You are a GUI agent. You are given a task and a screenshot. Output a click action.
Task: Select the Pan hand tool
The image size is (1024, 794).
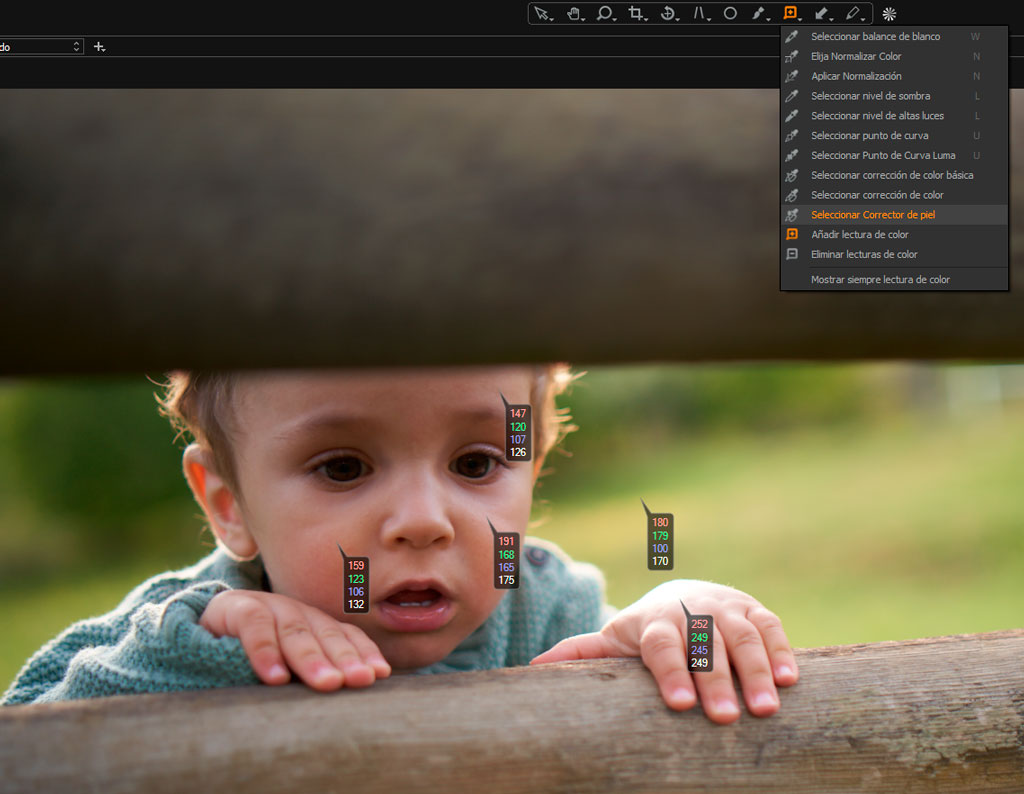click(x=573, y=14)
